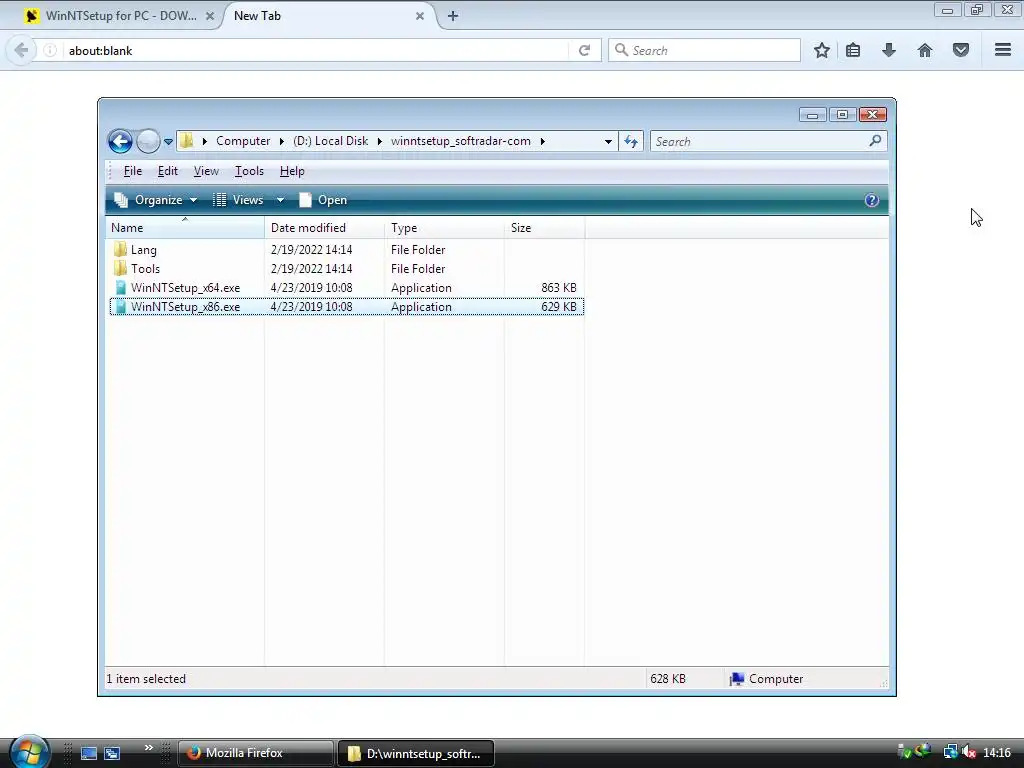Sort by the Name column header

click(x=185, y=228)
